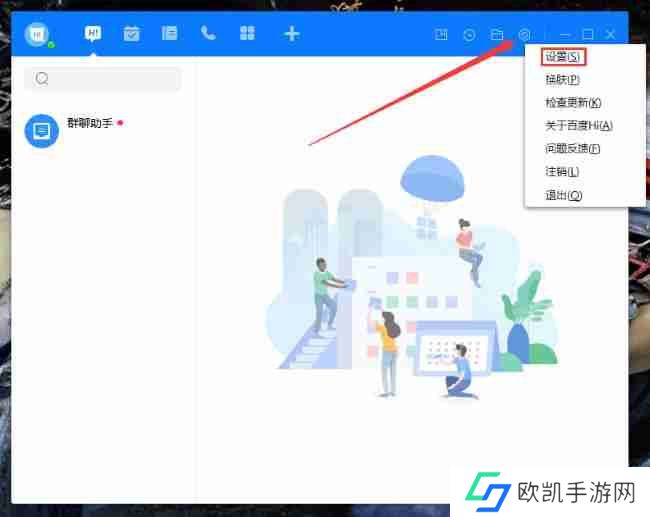Open the main menu circle icon
The height and width of the screenshot is (517, 650).
[x=524, y=35]
